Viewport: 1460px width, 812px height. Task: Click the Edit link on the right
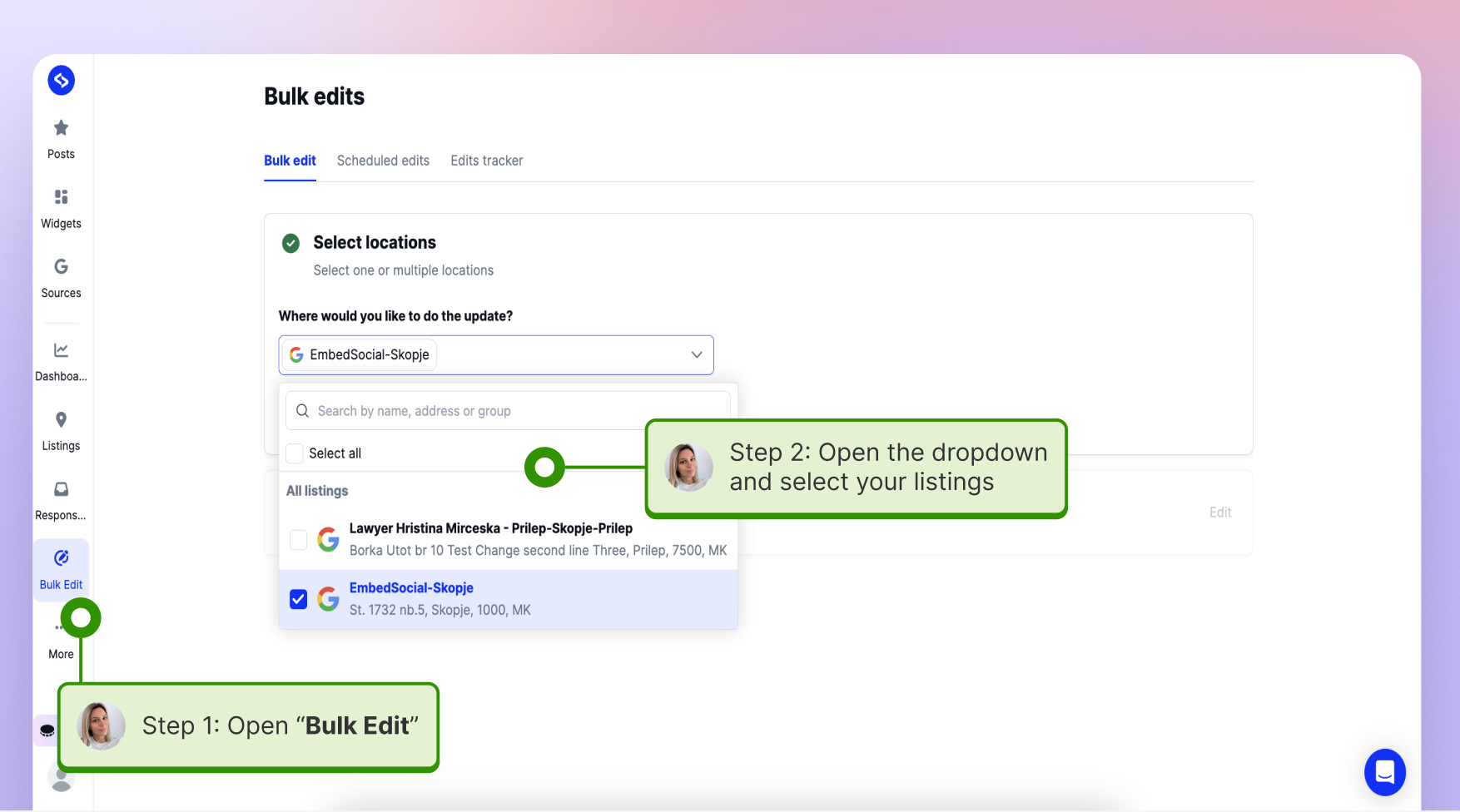[1220, 512]
